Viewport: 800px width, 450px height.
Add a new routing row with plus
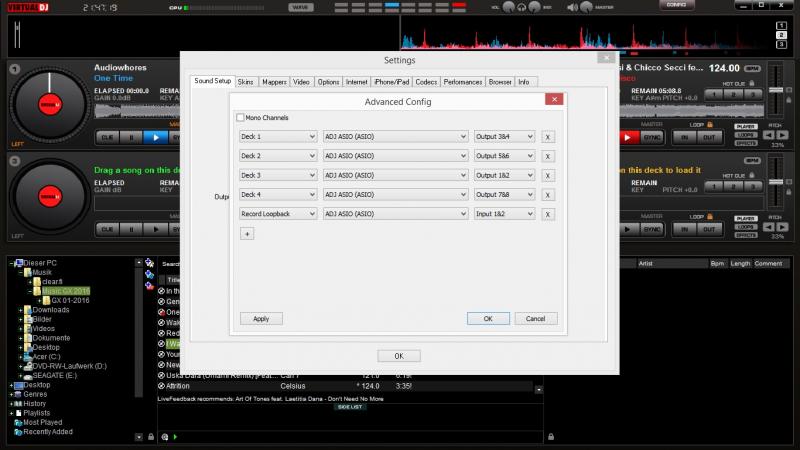[247, 234]
